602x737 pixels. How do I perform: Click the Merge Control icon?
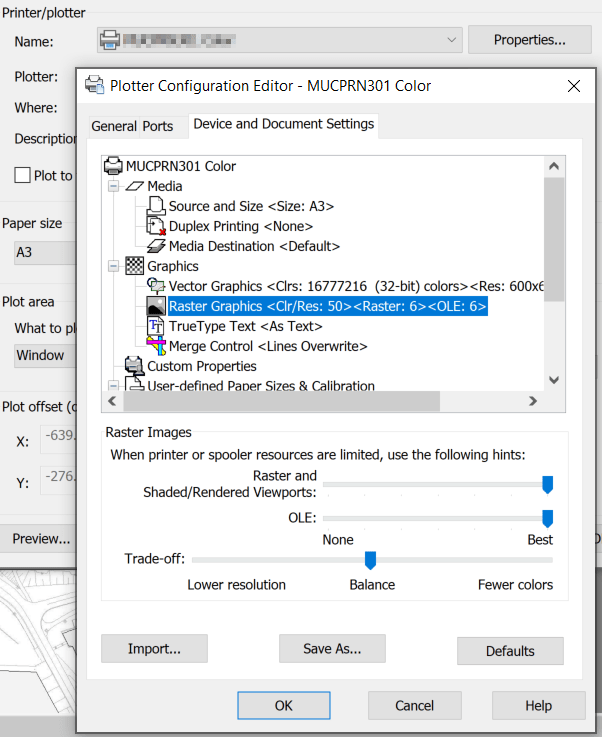156,346
